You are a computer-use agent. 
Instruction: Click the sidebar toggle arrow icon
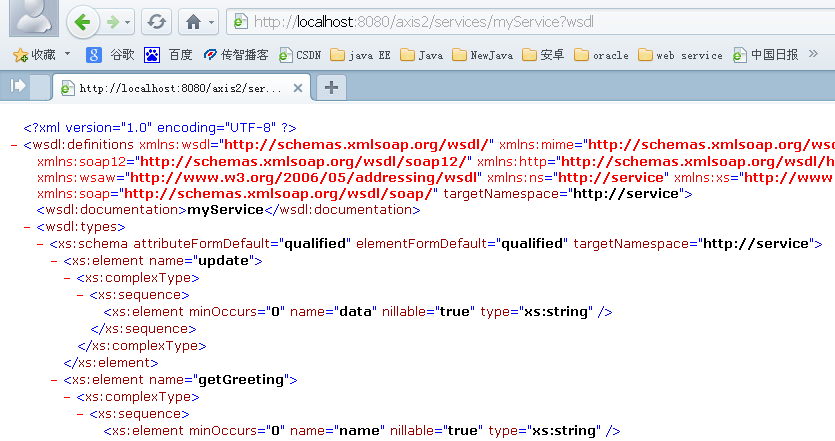point(17,87)
